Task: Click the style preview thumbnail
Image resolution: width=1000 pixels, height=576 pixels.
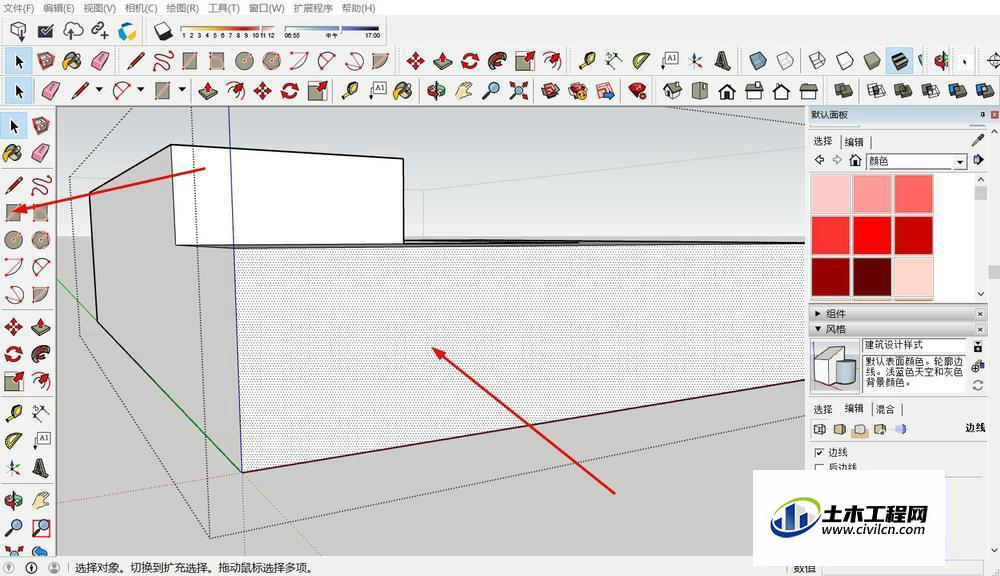Action: click(x=835, y=366)
